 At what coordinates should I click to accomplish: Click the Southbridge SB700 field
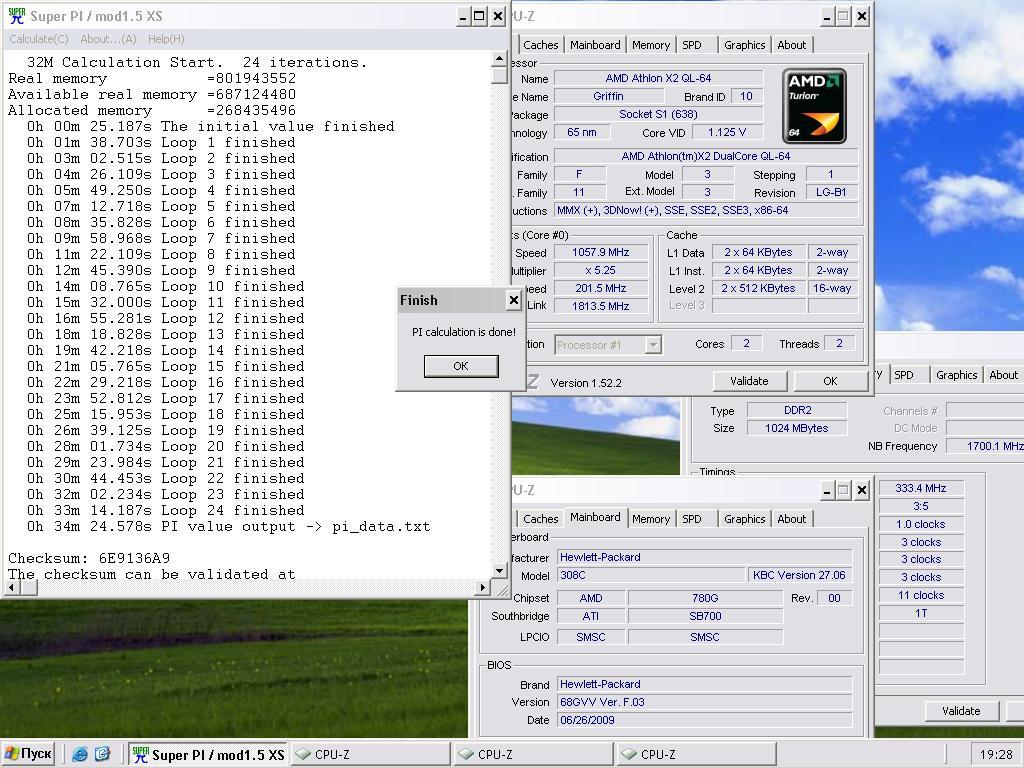tap(705, 616)
